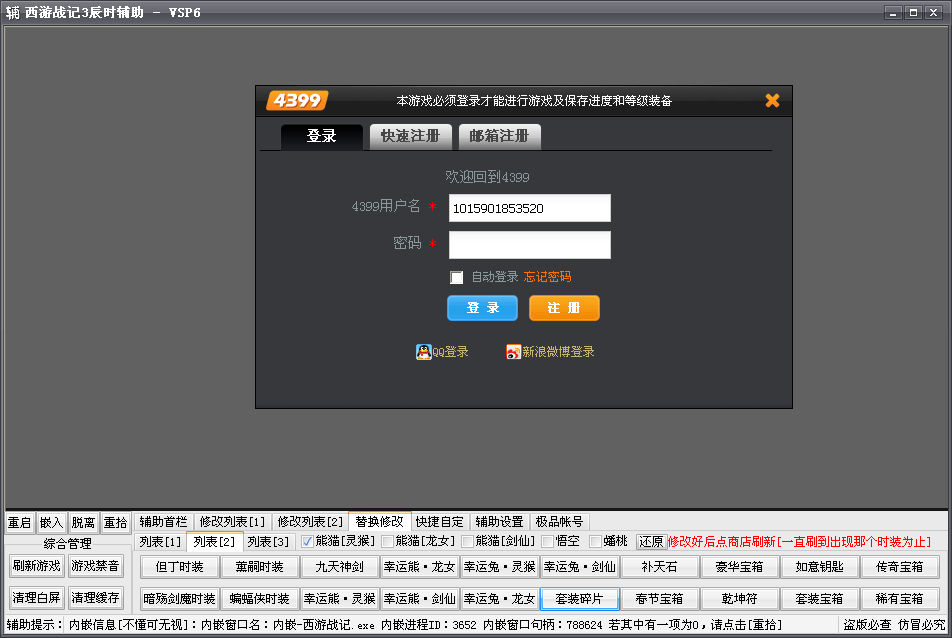
Task: Check the 熊猫[龙女] checkbox
Action: tap(387, 541)
